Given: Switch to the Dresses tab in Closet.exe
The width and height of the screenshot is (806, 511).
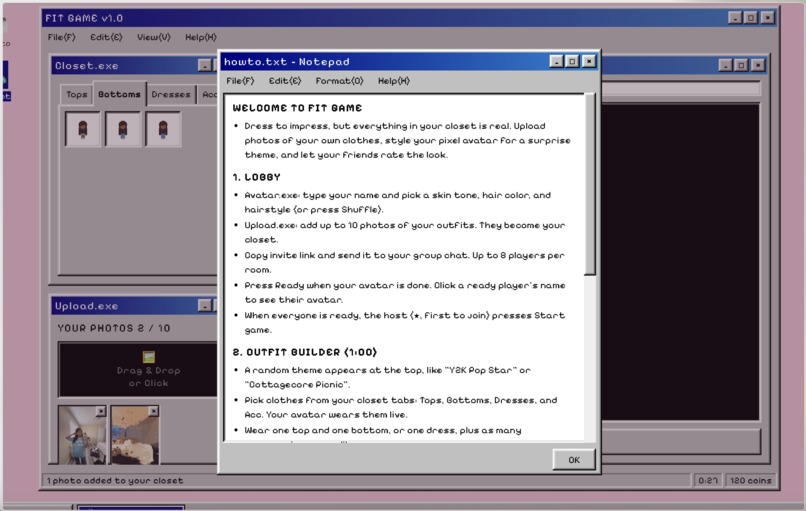Looking at the screenshot, I should (x=171, y=95).
